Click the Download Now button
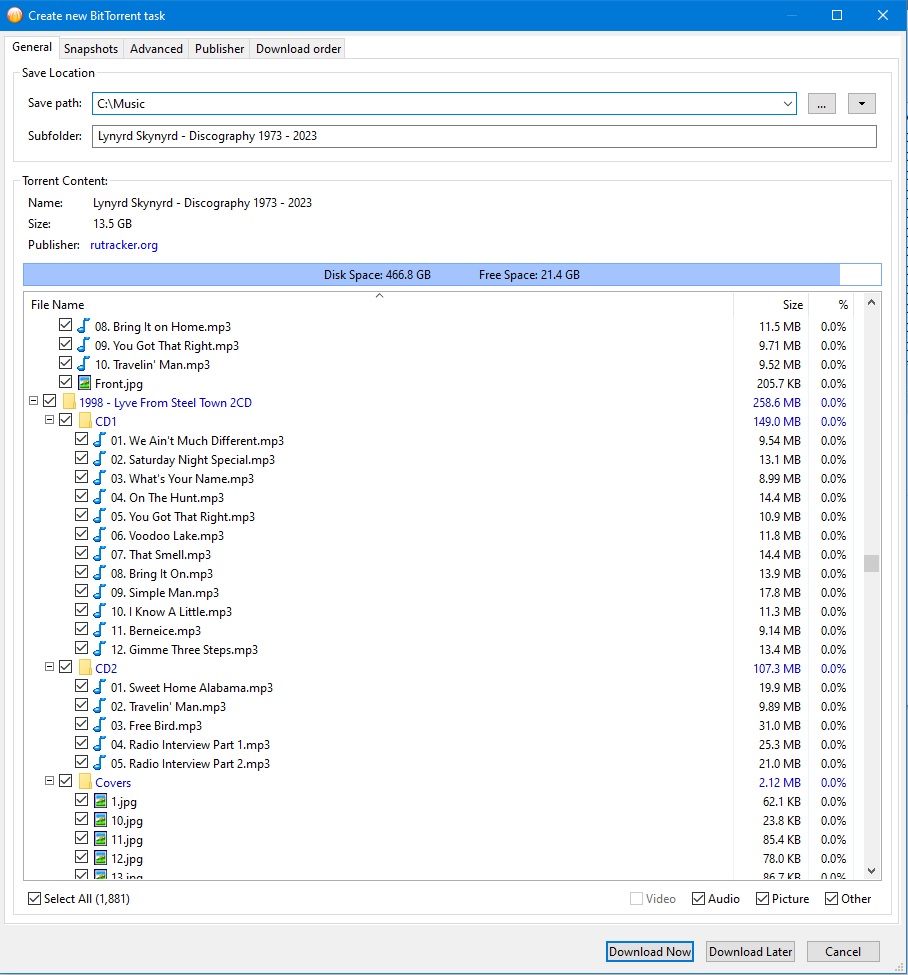 point(650,951)
